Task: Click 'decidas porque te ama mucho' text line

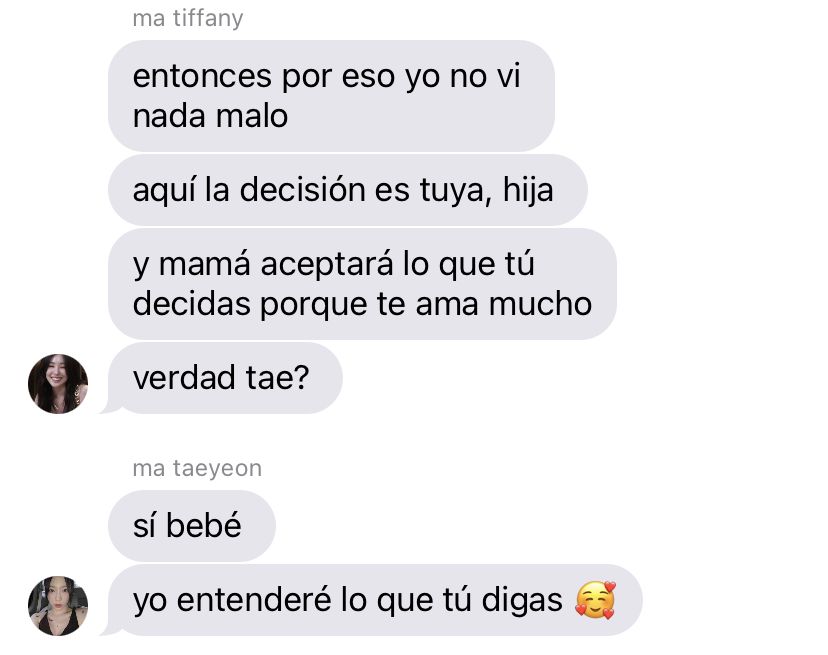Action: 362,304
